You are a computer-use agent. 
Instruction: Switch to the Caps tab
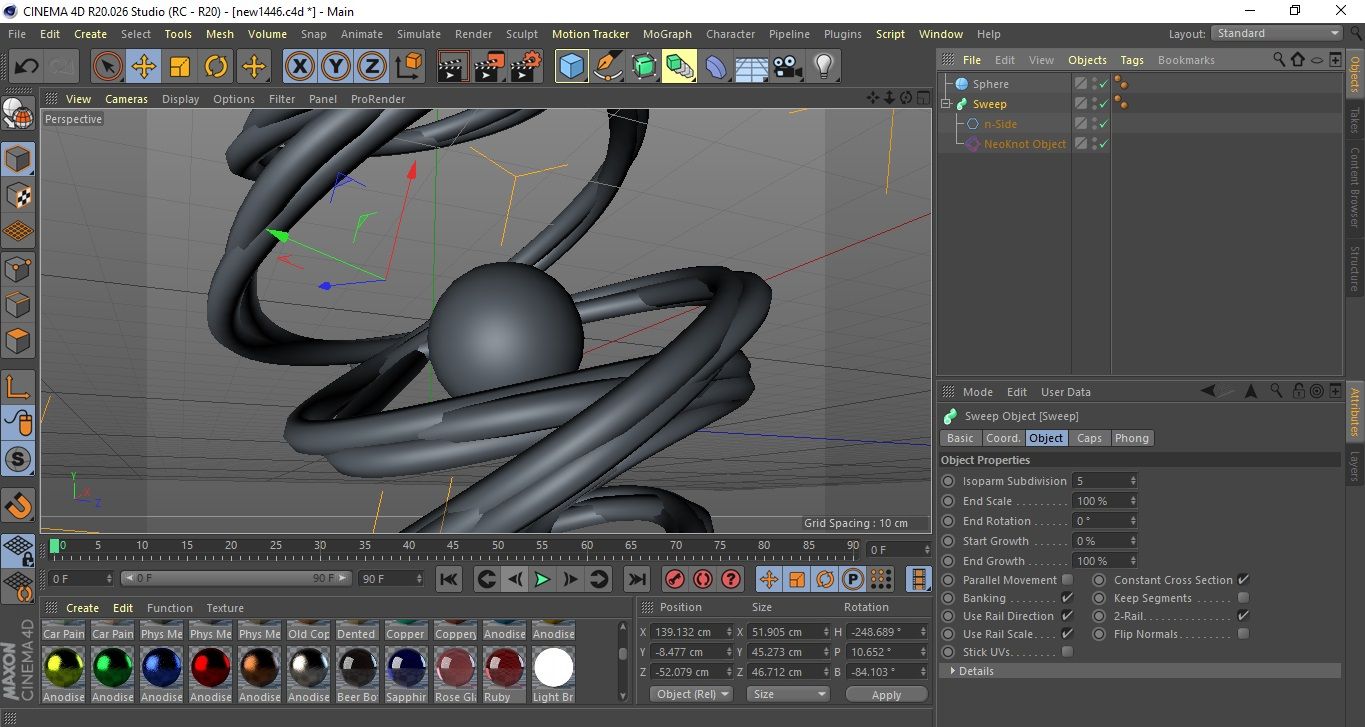tap(1089, 438)
